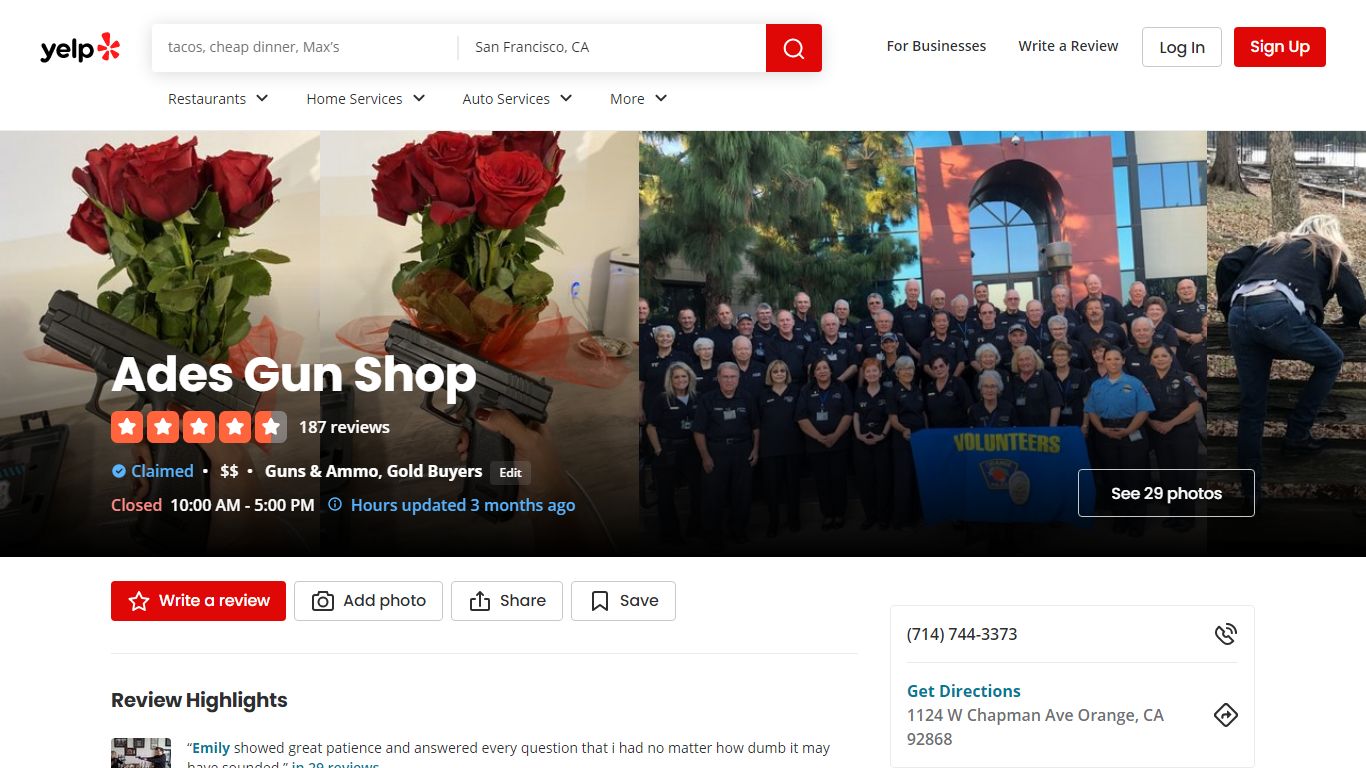Click the Get Directions link

tap(964, 691)
